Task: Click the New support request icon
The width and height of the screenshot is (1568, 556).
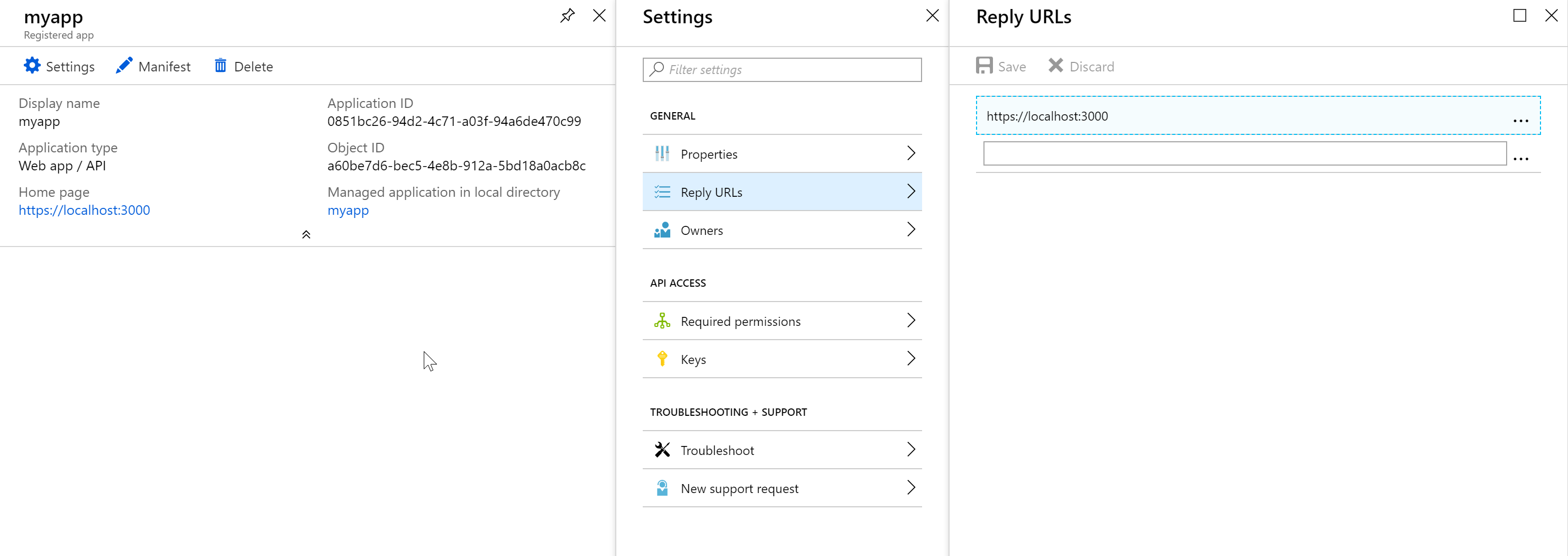Action: click(x=662, y=488)
